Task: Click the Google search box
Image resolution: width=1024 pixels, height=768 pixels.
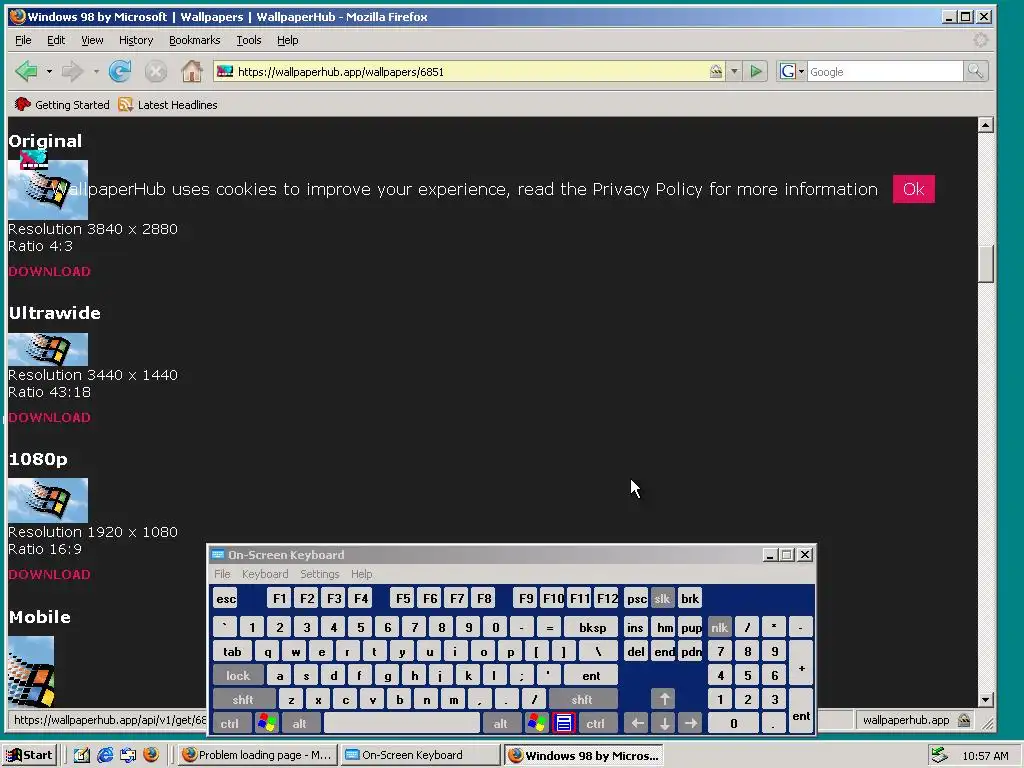Action: (x=884, y=71)
